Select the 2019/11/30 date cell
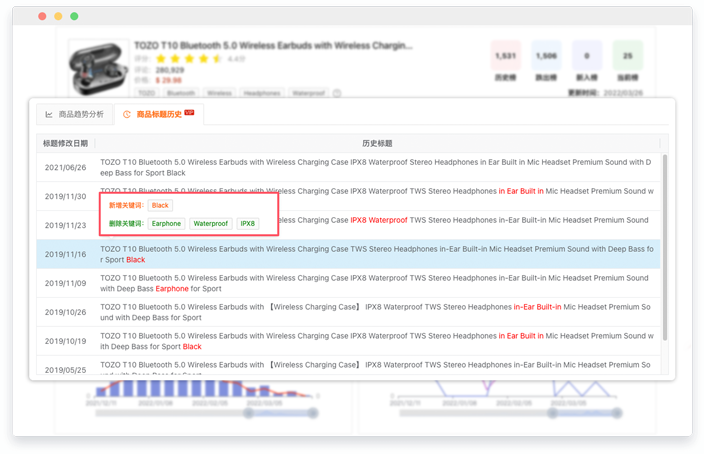Viewport: 704px width, 454px height. tap(66, 196)
